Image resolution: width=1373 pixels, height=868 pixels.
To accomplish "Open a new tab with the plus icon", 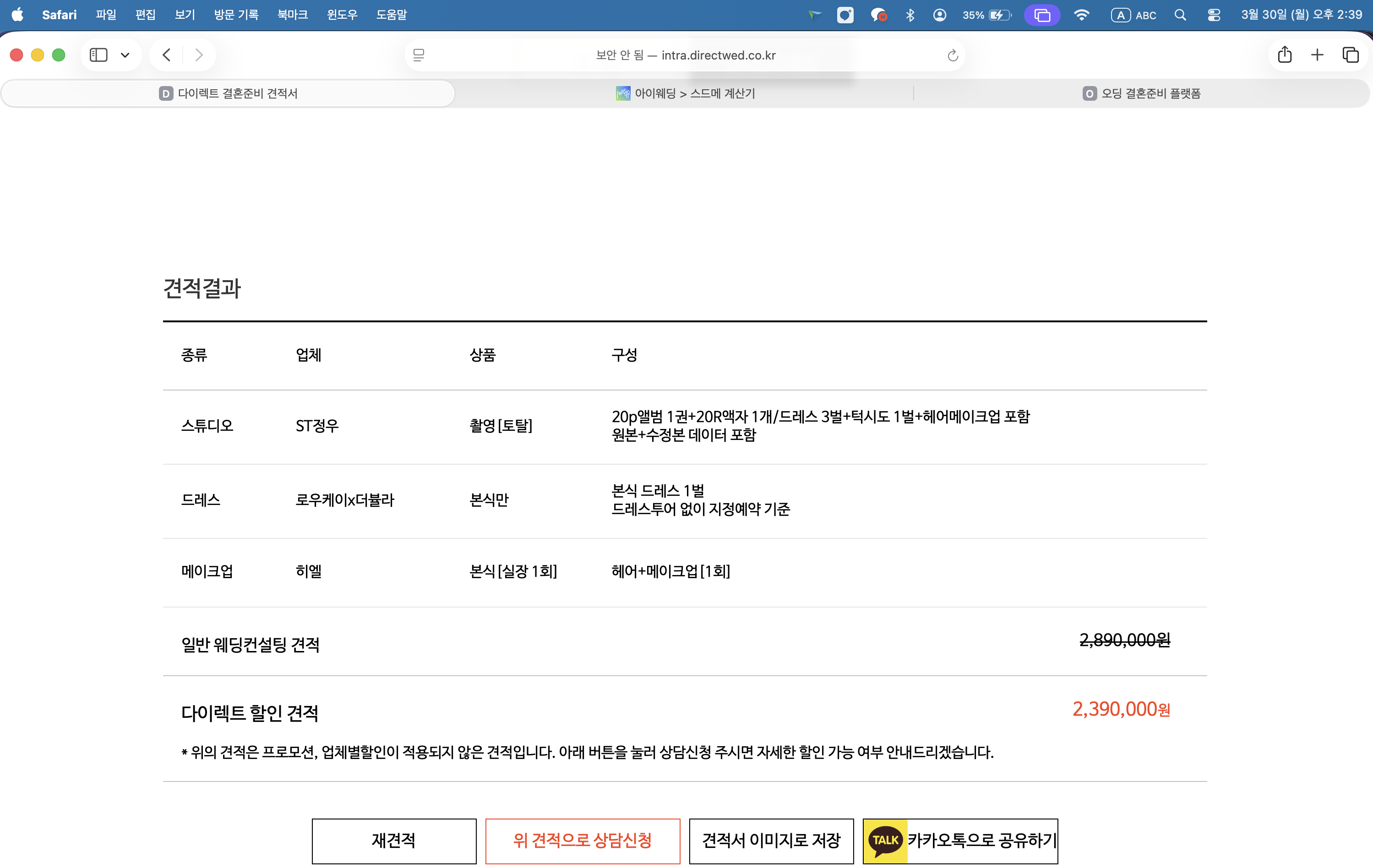I will tap(1317, 55).
